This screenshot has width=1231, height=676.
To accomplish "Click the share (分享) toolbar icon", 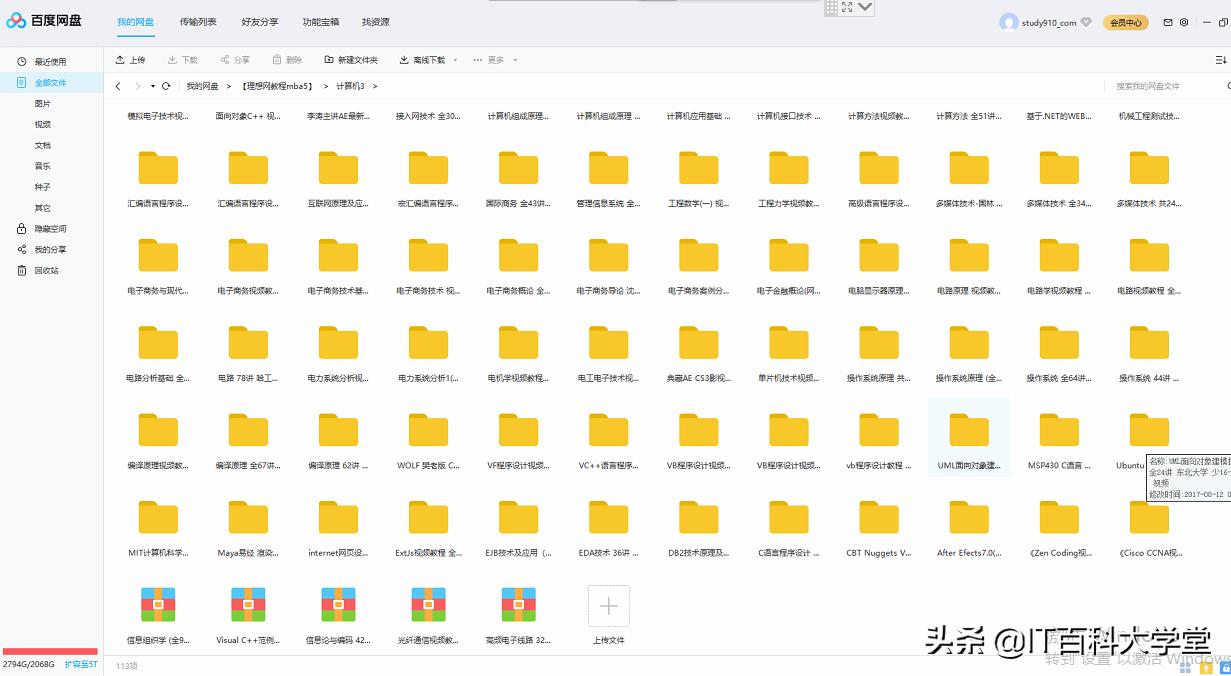I will click(x=236, y=60).
